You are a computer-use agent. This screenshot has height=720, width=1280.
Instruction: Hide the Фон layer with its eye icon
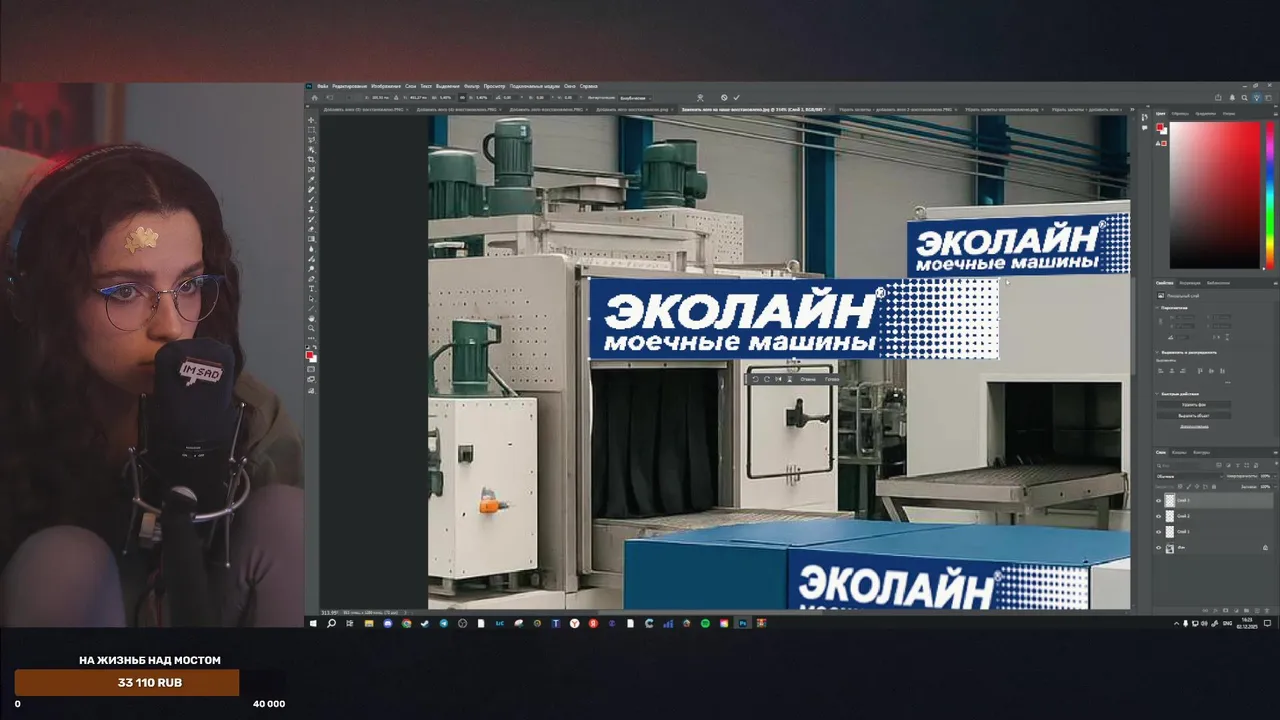pyautogui.click(x=1158, y=548)
